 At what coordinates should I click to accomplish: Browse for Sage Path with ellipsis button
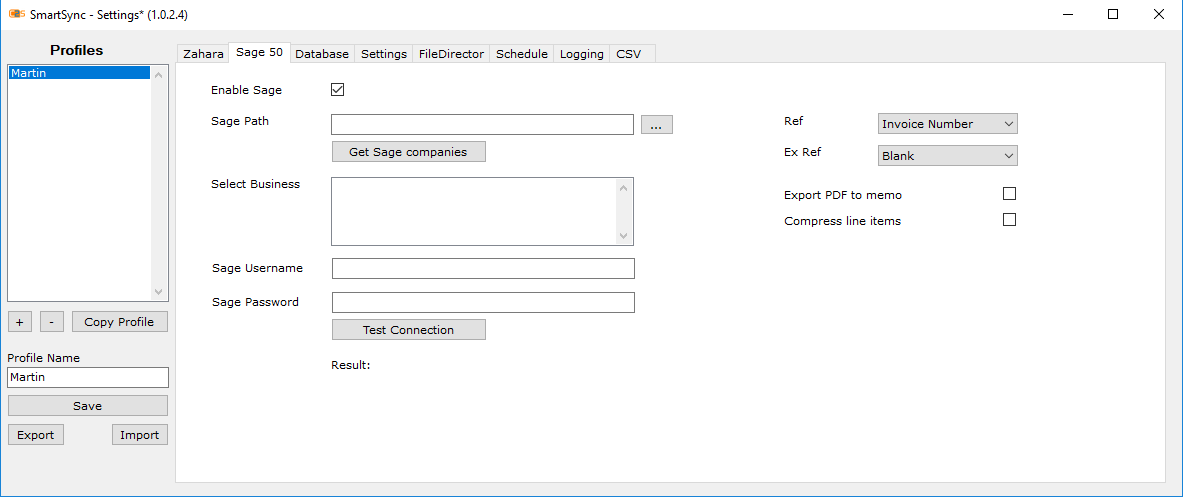point(656,125)
